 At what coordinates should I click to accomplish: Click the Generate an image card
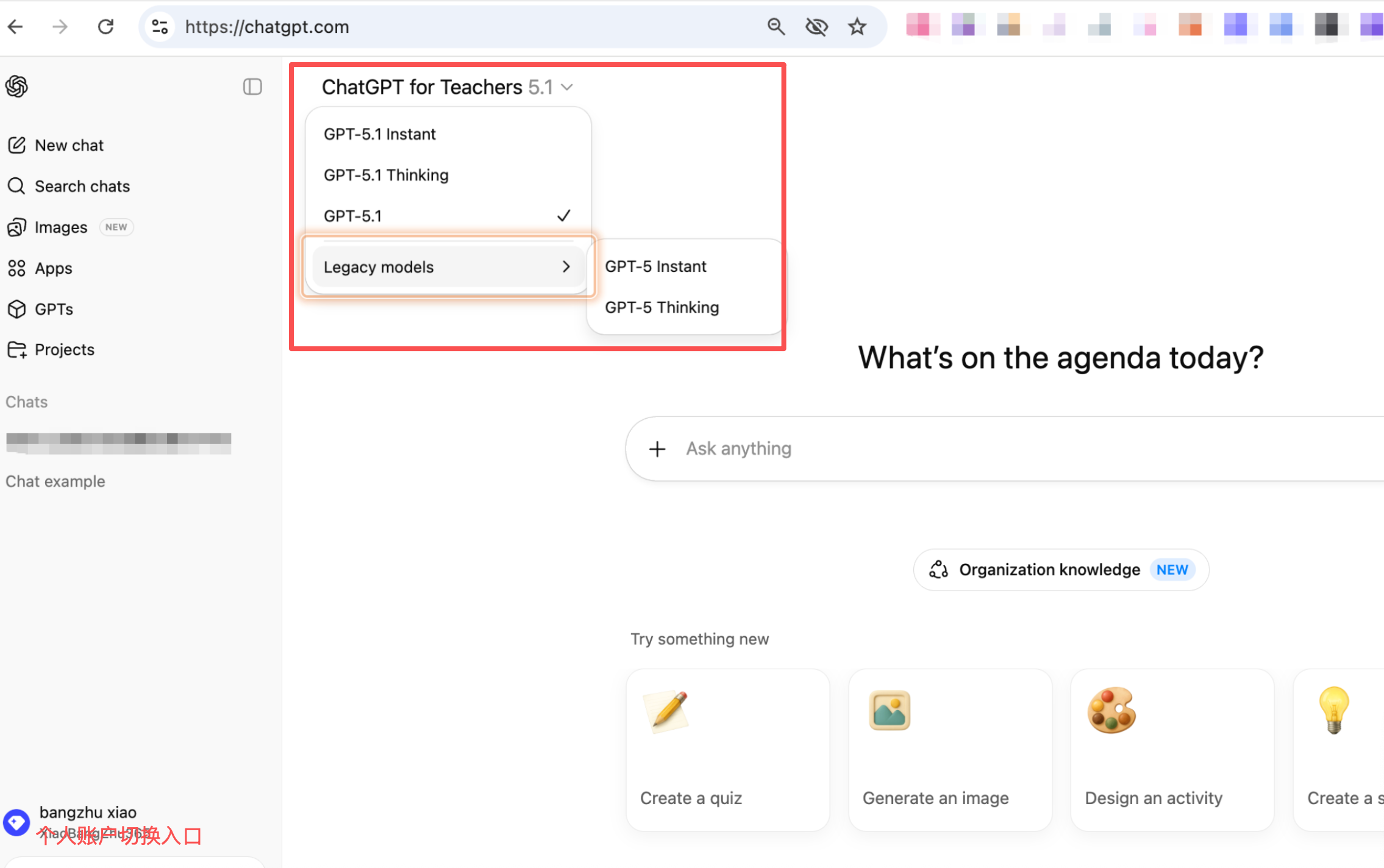(950, 750)
